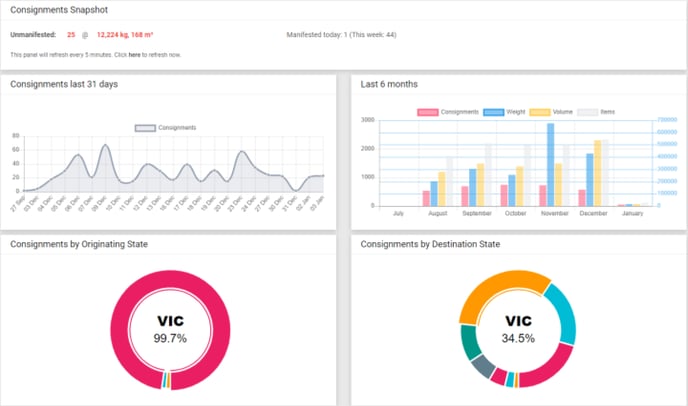Image resolution: width=688 pixels, height=406 pixels.
Task: Click the 'Last 6 months' heading
Action: [x=389, y=84]
